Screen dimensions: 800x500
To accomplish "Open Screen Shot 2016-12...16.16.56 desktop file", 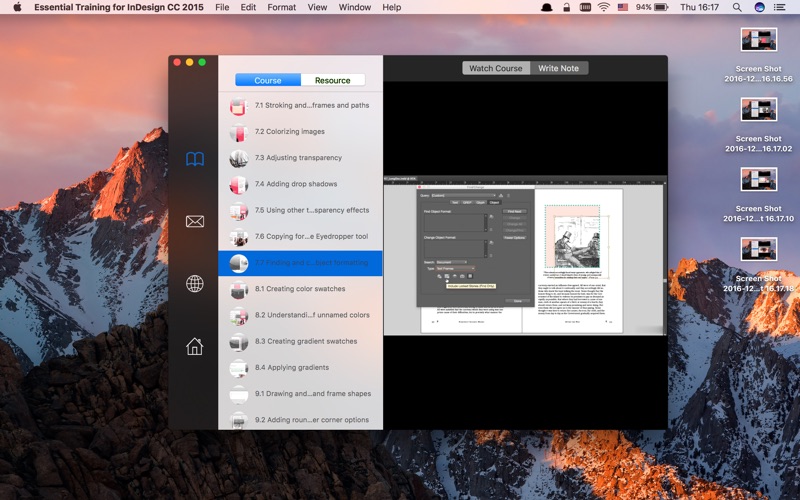I will 758,55.
